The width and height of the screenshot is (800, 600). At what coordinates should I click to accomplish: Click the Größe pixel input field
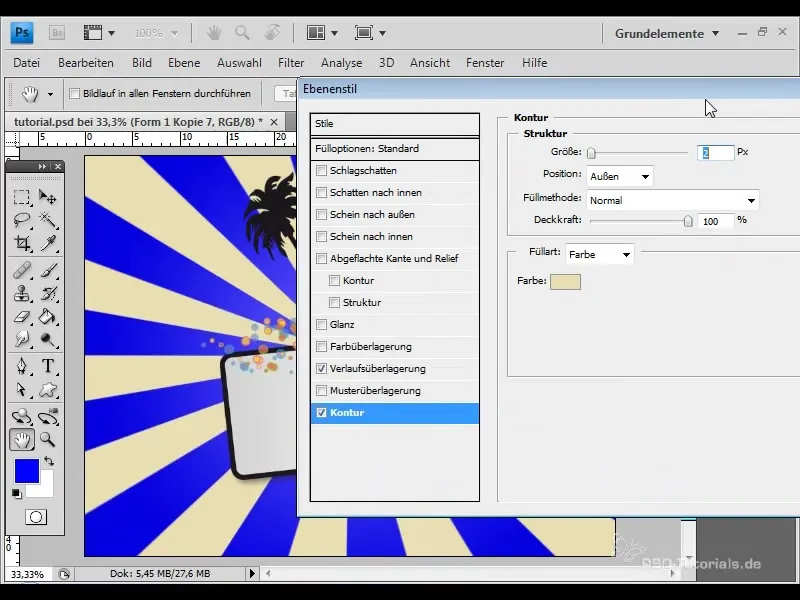(x=715, y=153)
